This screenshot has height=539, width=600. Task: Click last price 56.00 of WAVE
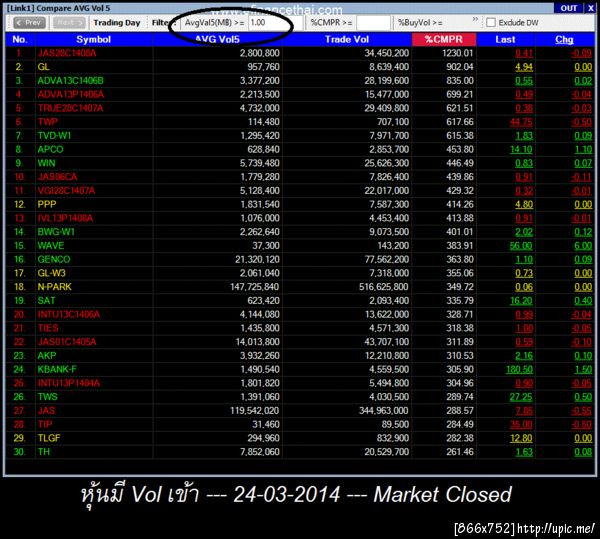click(520, 246)
